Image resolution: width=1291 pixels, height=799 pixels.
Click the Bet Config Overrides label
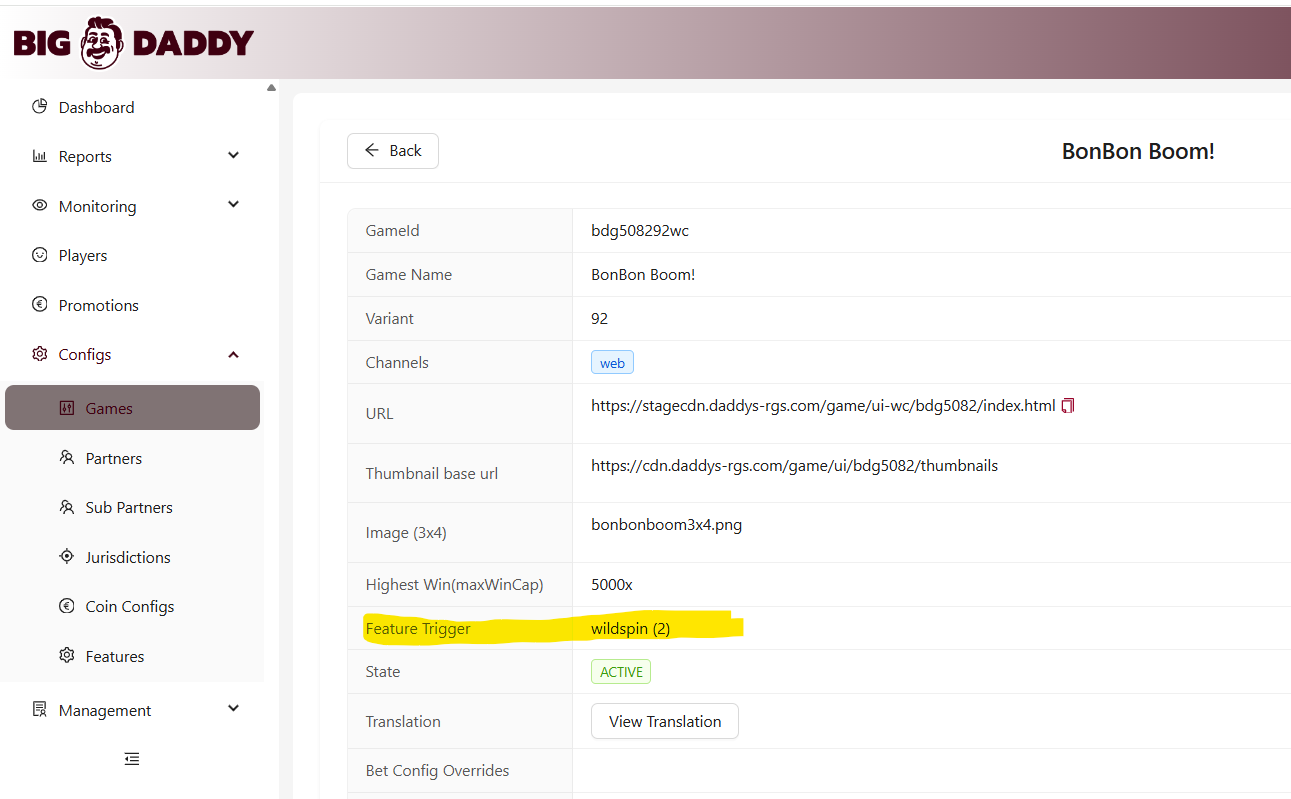(x=438, y=771)
